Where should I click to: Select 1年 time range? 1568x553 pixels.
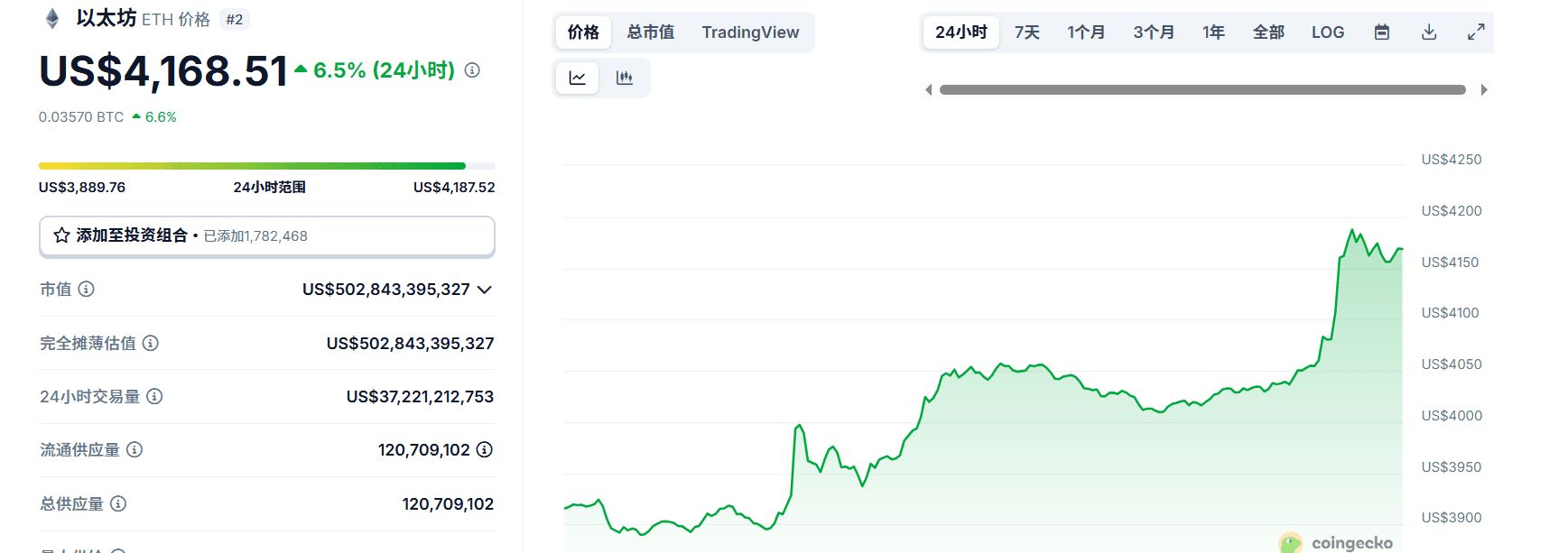click(1213, 32)
